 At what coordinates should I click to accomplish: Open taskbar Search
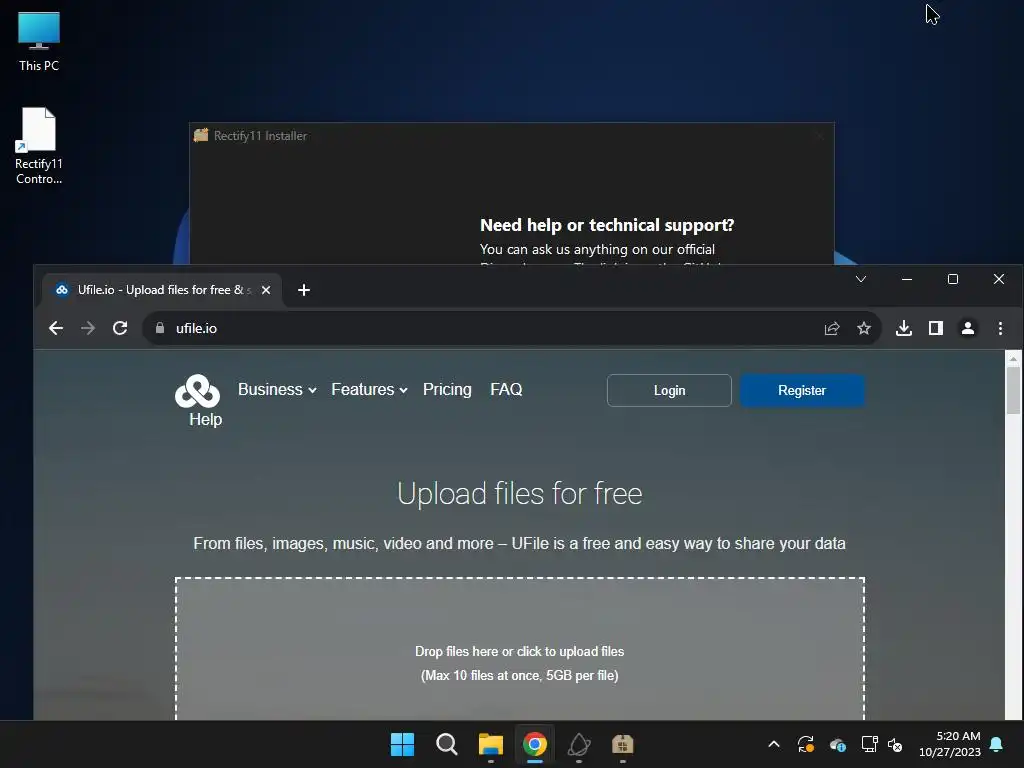pyautogui.click(x=447, y=744)
